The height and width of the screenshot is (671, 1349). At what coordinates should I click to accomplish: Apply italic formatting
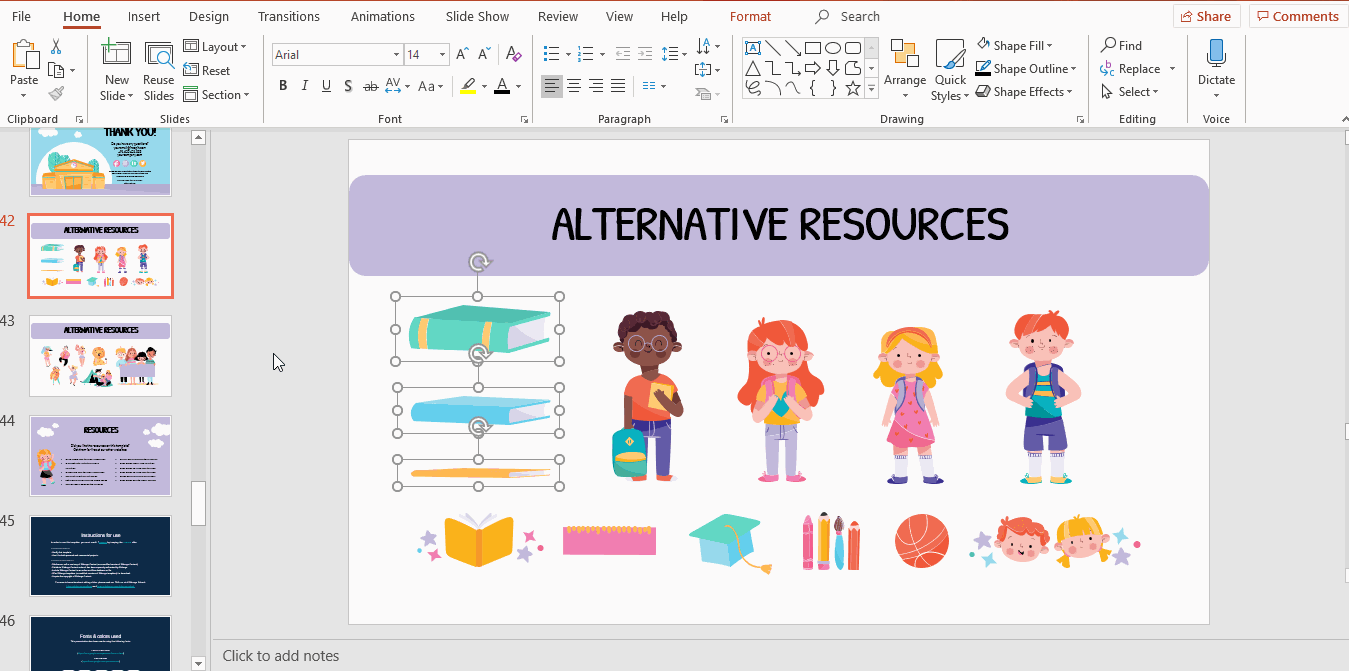(x=304, y=86)
